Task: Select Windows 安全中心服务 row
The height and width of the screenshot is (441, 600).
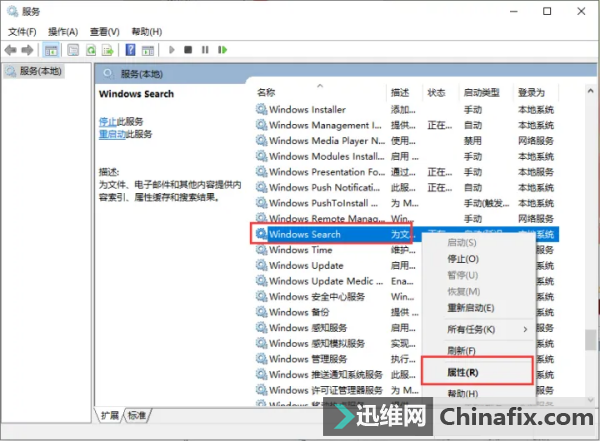Action: [337, 297]
